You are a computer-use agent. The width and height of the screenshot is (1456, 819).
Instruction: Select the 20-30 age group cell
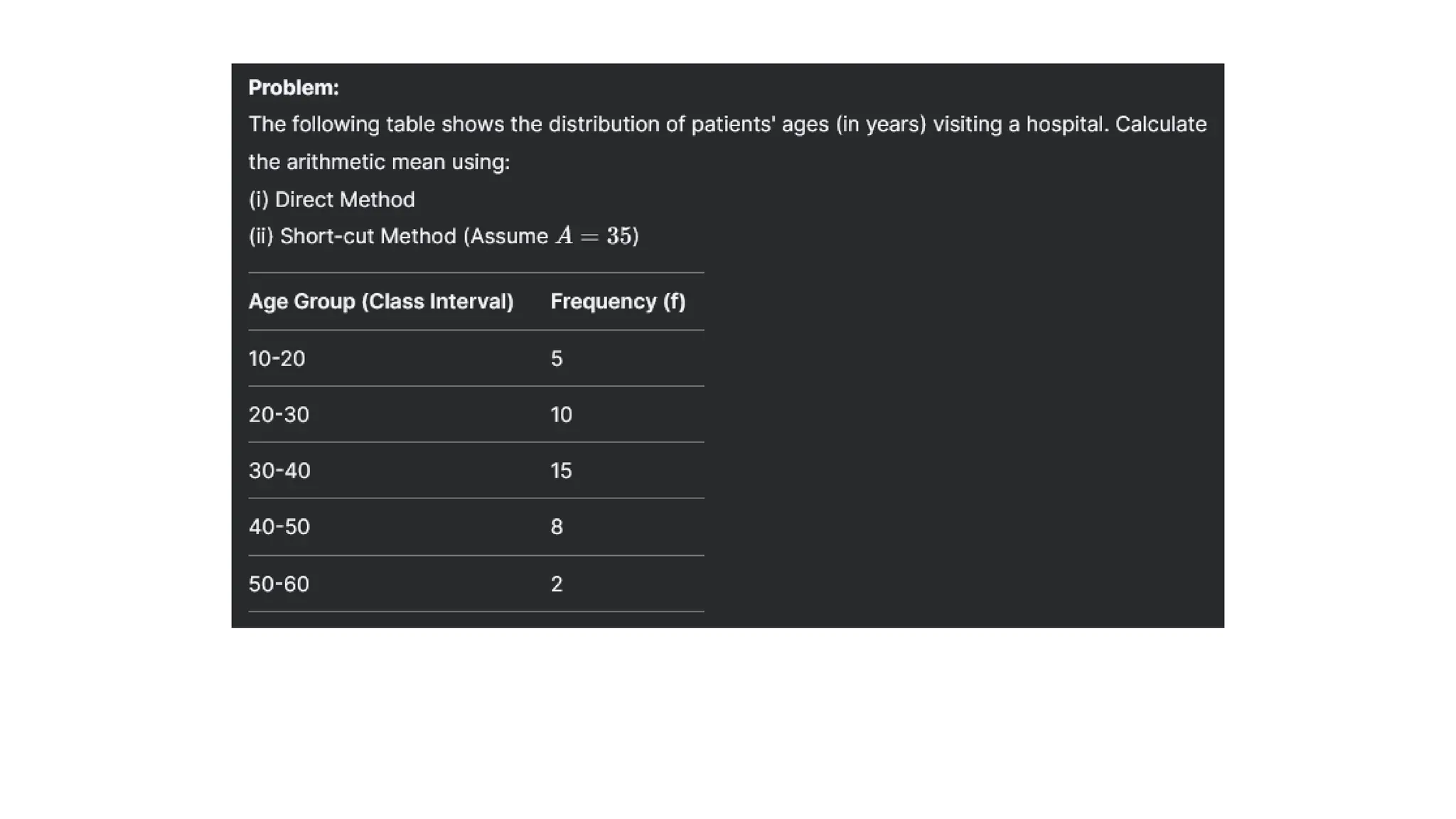(279, 414)
